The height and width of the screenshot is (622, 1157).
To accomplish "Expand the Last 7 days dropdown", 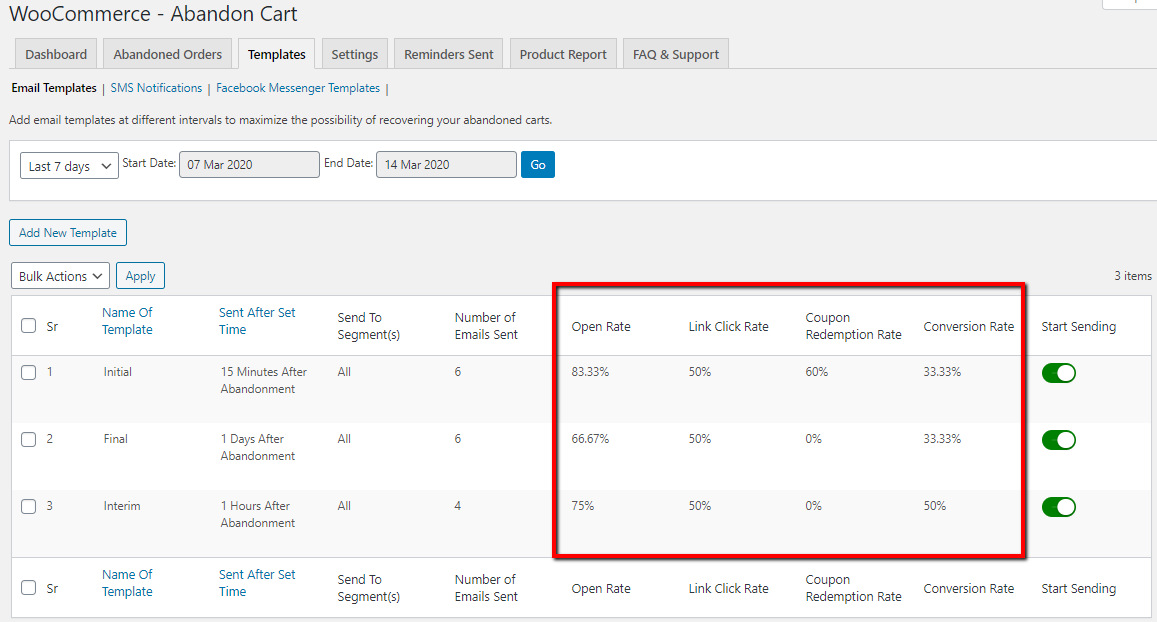I will point(69,166).
